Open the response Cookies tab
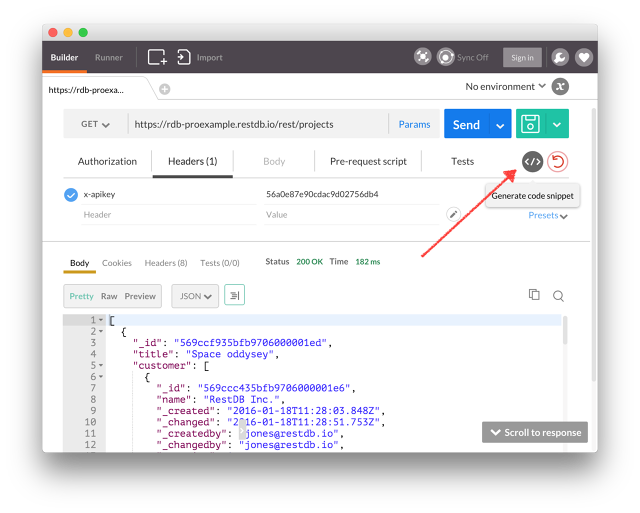The image size is (640, 513). pos(117,263)
